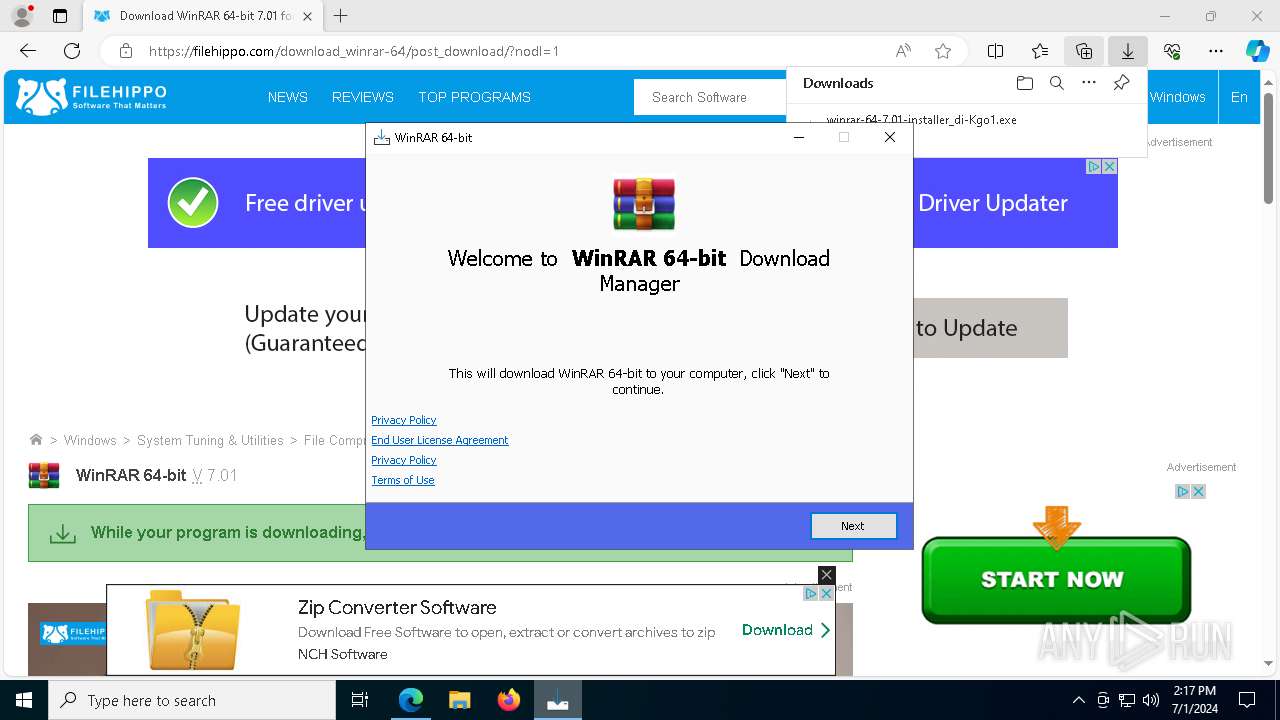The height and width of the screenshot is (720, 1280).
Task: Open Firefox from the taskbar
Action: (508, 701)
